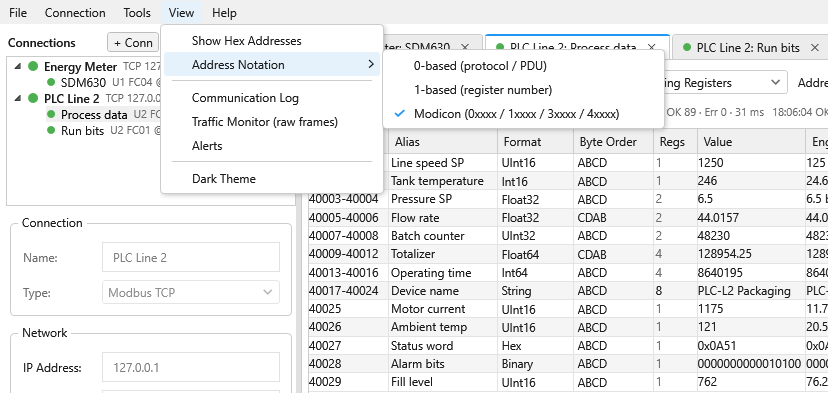Click the Alias column header

tap(443, 142)
